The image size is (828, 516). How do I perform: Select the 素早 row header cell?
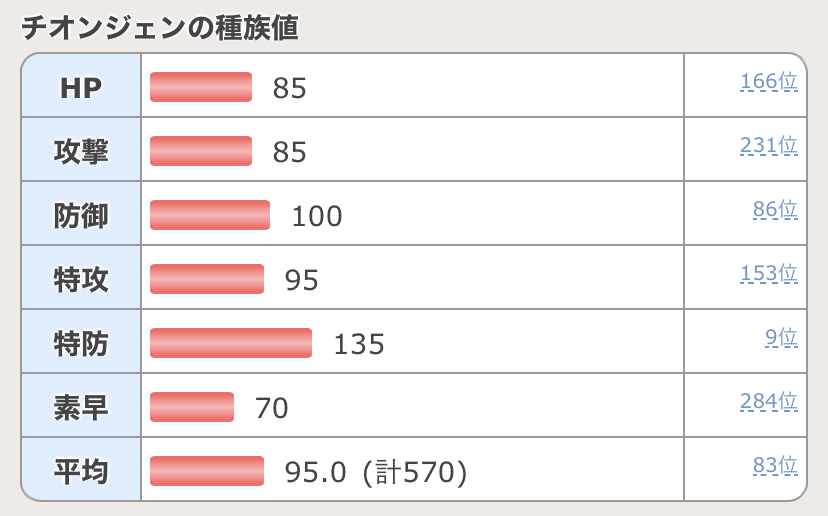coord(81,405)
